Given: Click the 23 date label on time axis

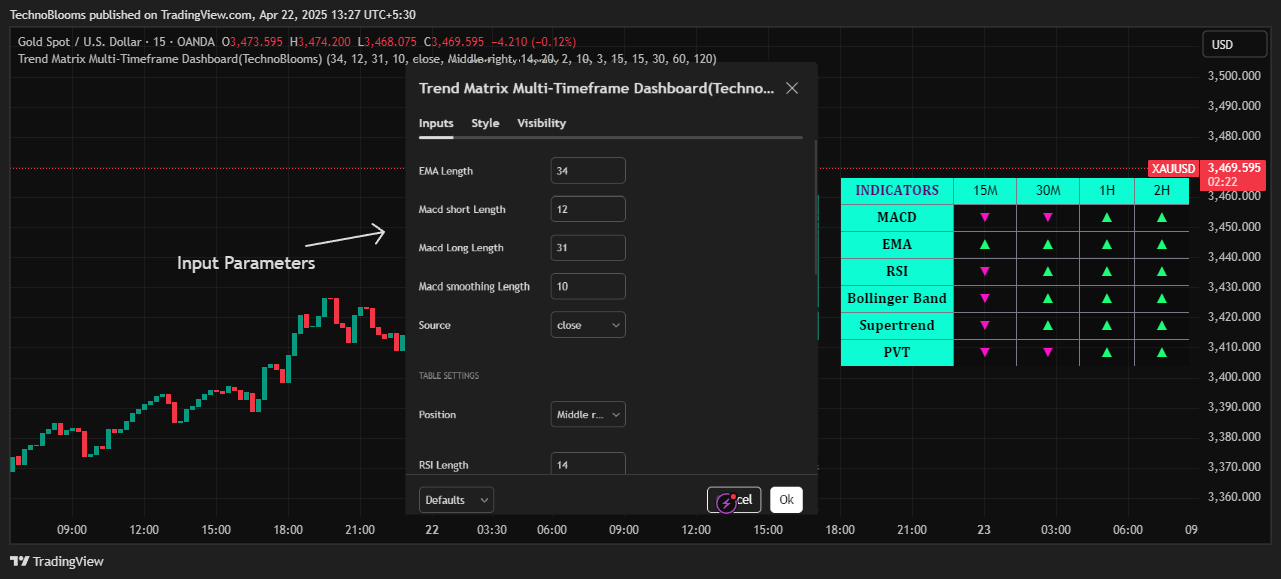Looking at the screenshot, I should tap(984, 530).
